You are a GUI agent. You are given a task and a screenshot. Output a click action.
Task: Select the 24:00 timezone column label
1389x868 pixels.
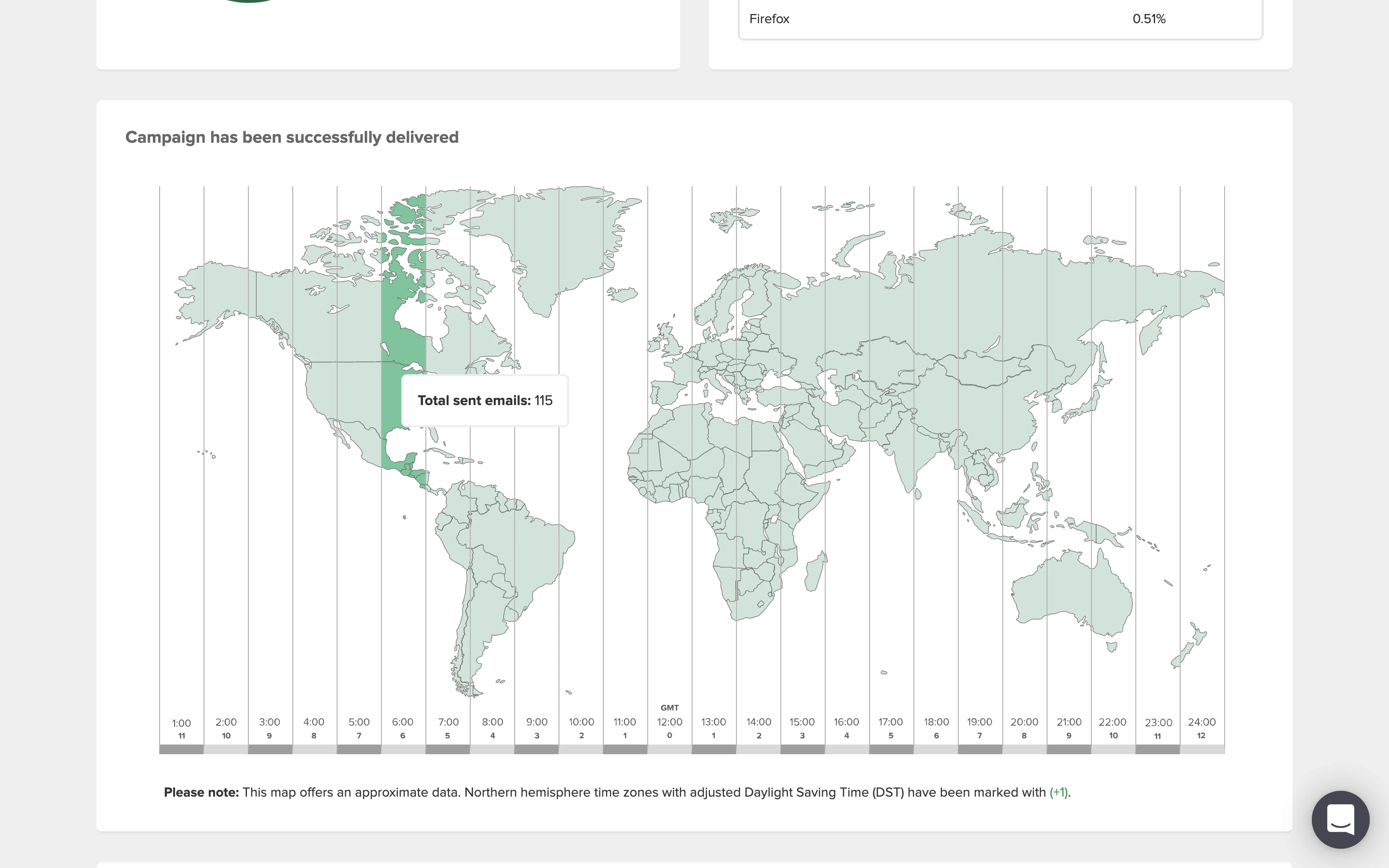pos(1201,722)
